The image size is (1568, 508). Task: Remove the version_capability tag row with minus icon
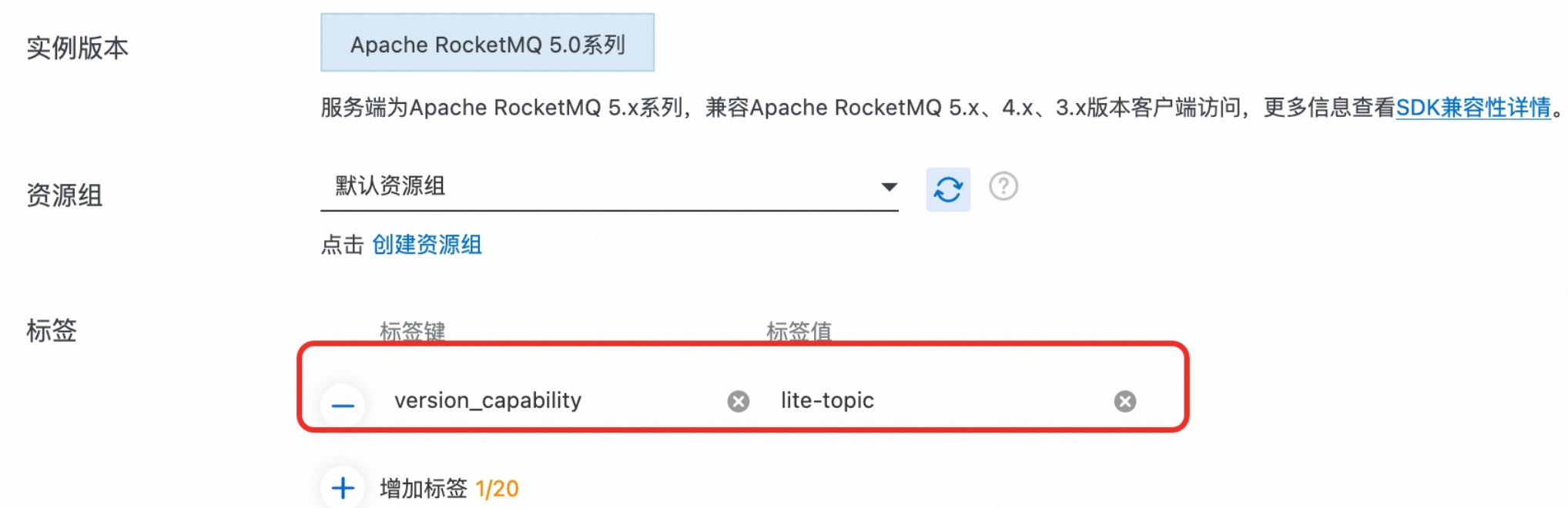pyautogui.click(x=343, y=405)
